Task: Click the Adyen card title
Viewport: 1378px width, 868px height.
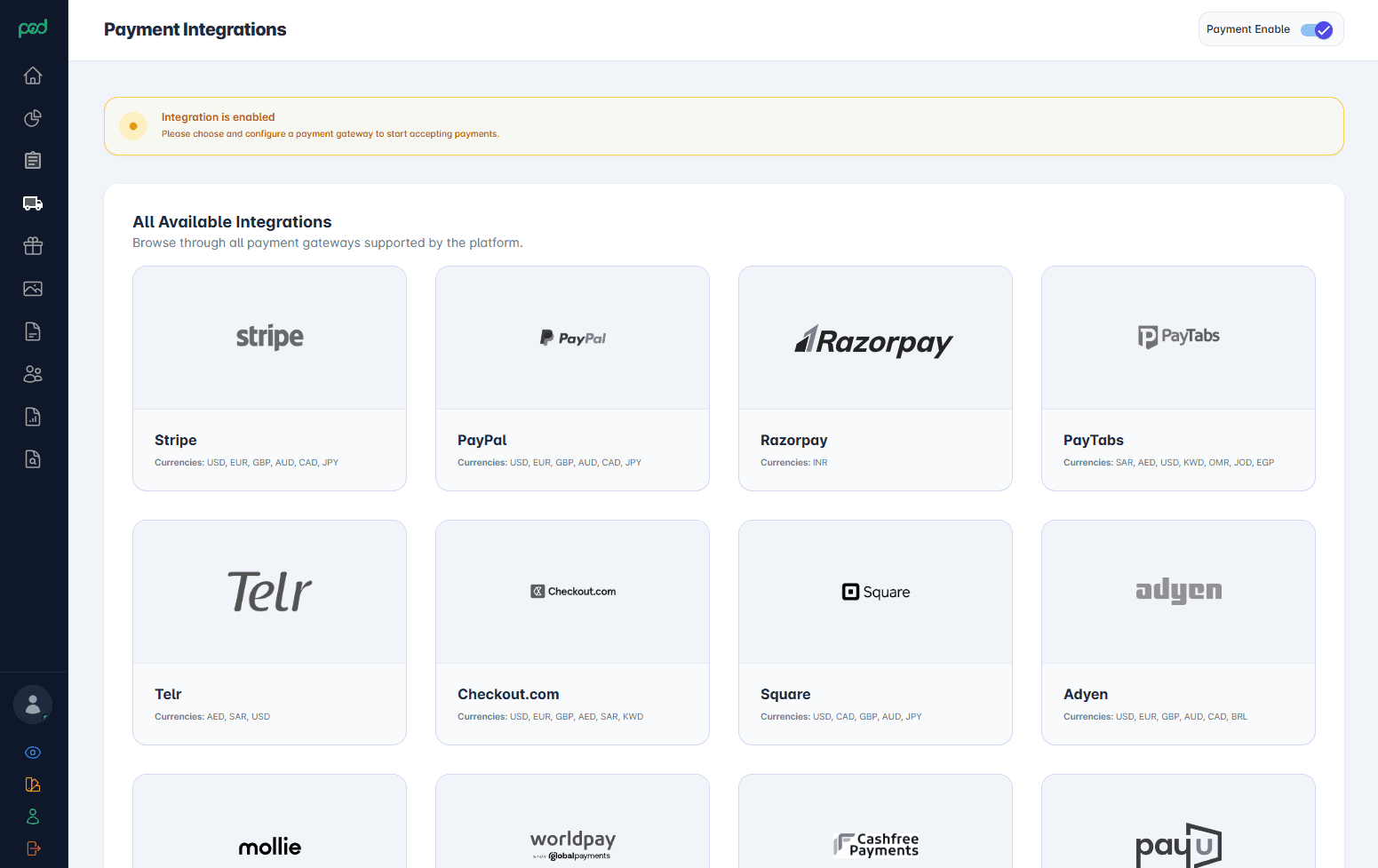Action: pos(1086,694)
